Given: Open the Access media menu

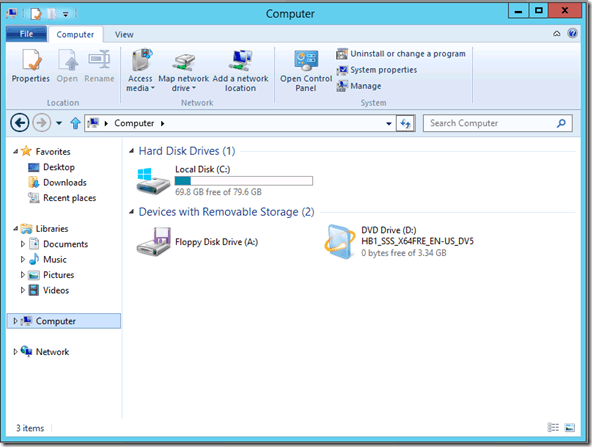Looking at the screenshot, I should (x=140, y=70).
